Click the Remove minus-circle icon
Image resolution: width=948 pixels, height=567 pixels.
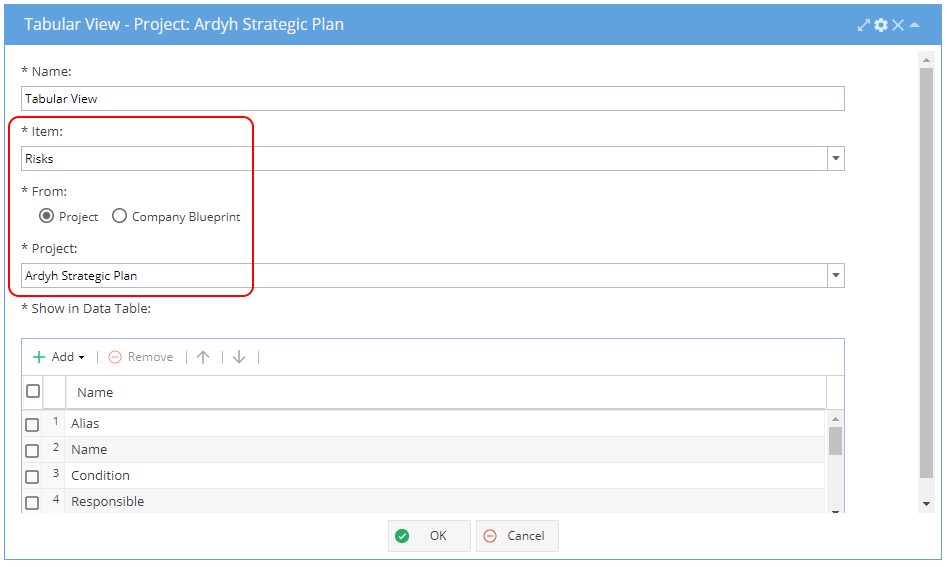pyautogui.click(x=115, y=357)
